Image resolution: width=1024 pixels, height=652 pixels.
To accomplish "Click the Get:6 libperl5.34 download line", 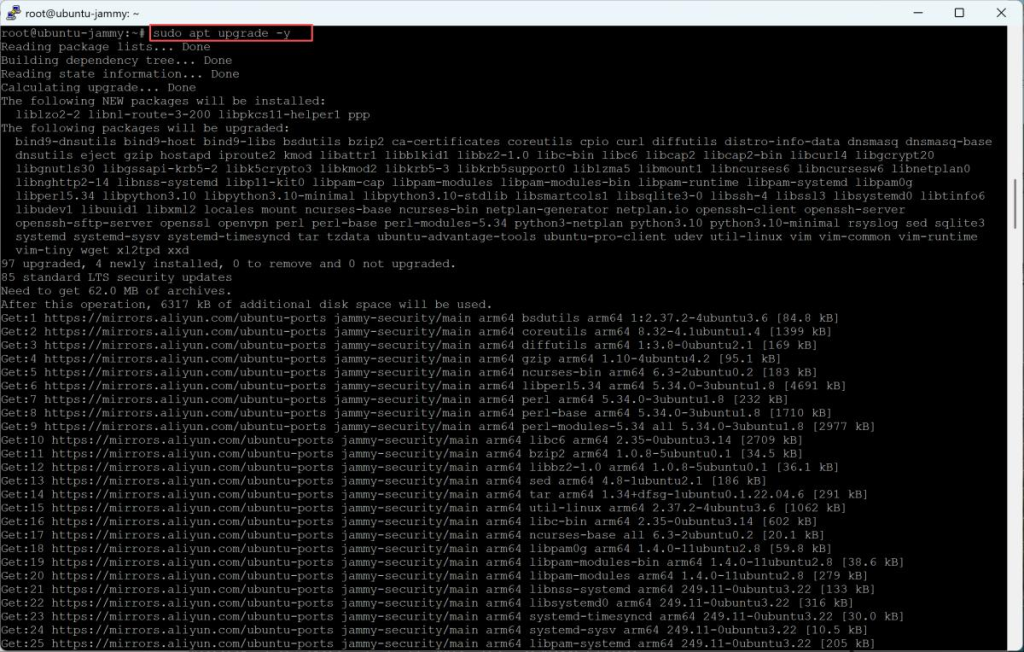I will click(423, 386).
